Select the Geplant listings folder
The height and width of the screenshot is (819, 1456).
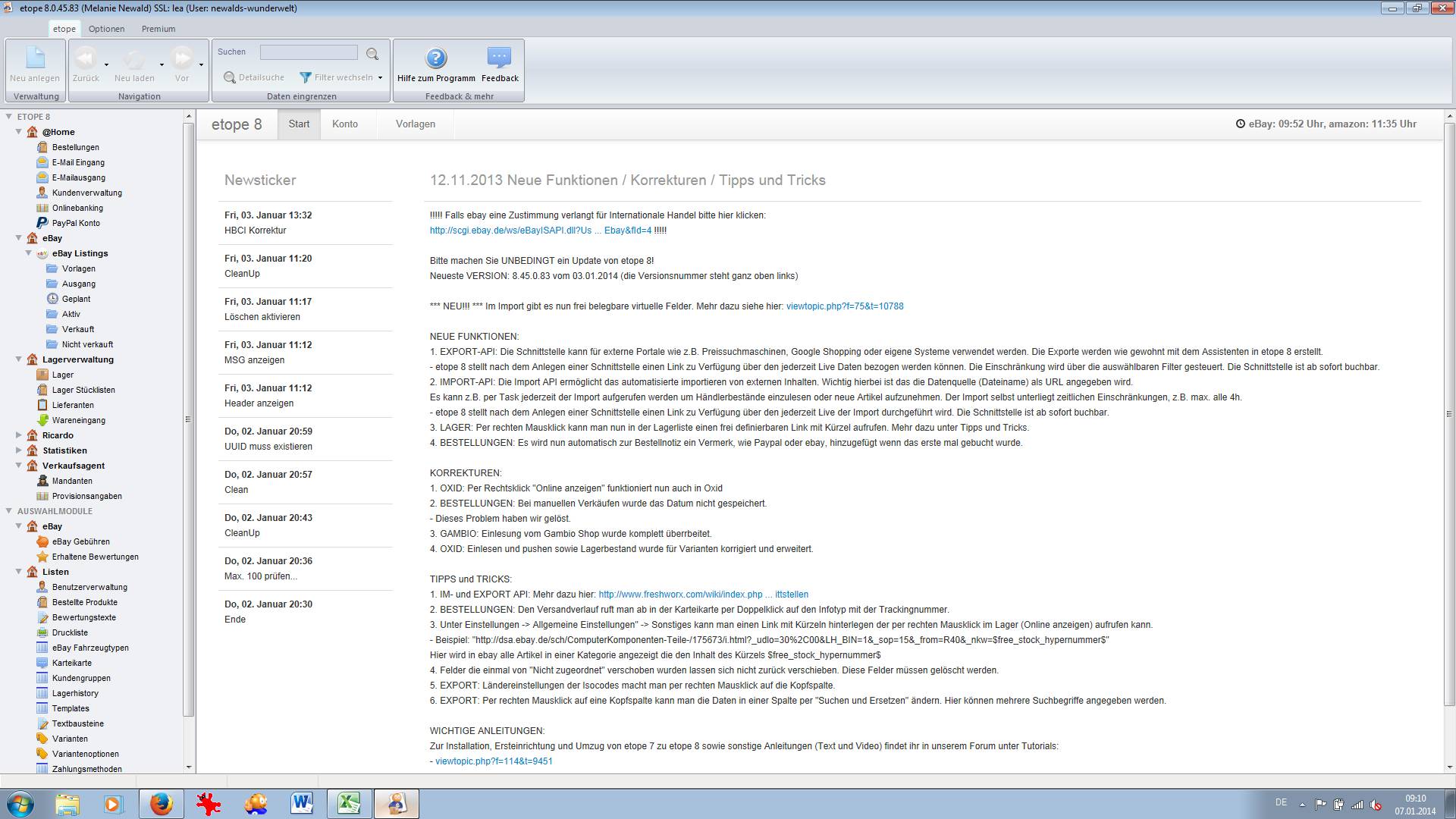tap(76, 299)
